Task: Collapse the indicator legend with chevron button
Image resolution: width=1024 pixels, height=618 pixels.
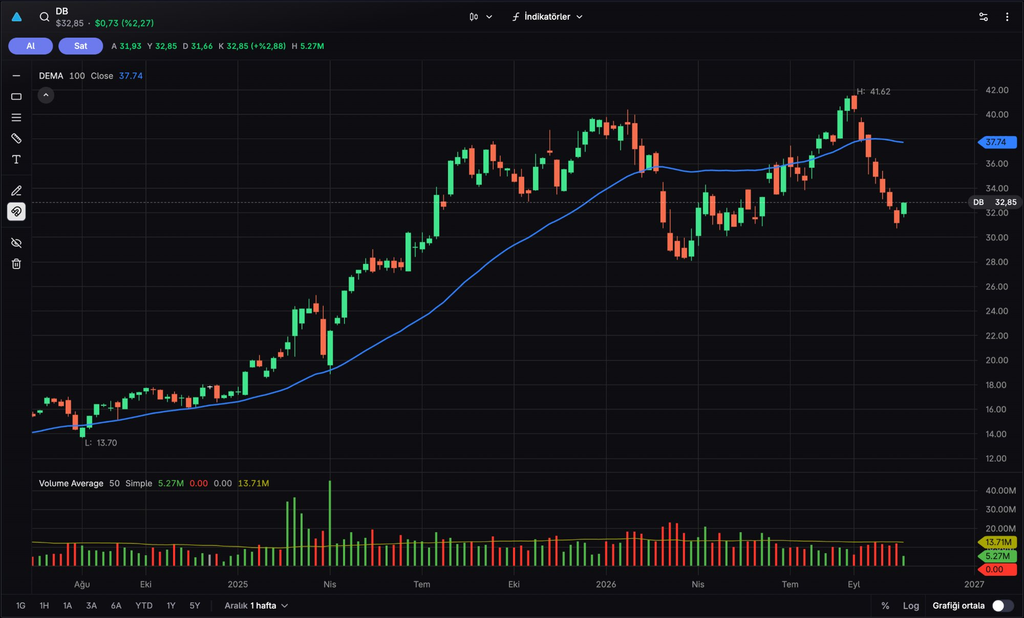Action: (46, 95)
